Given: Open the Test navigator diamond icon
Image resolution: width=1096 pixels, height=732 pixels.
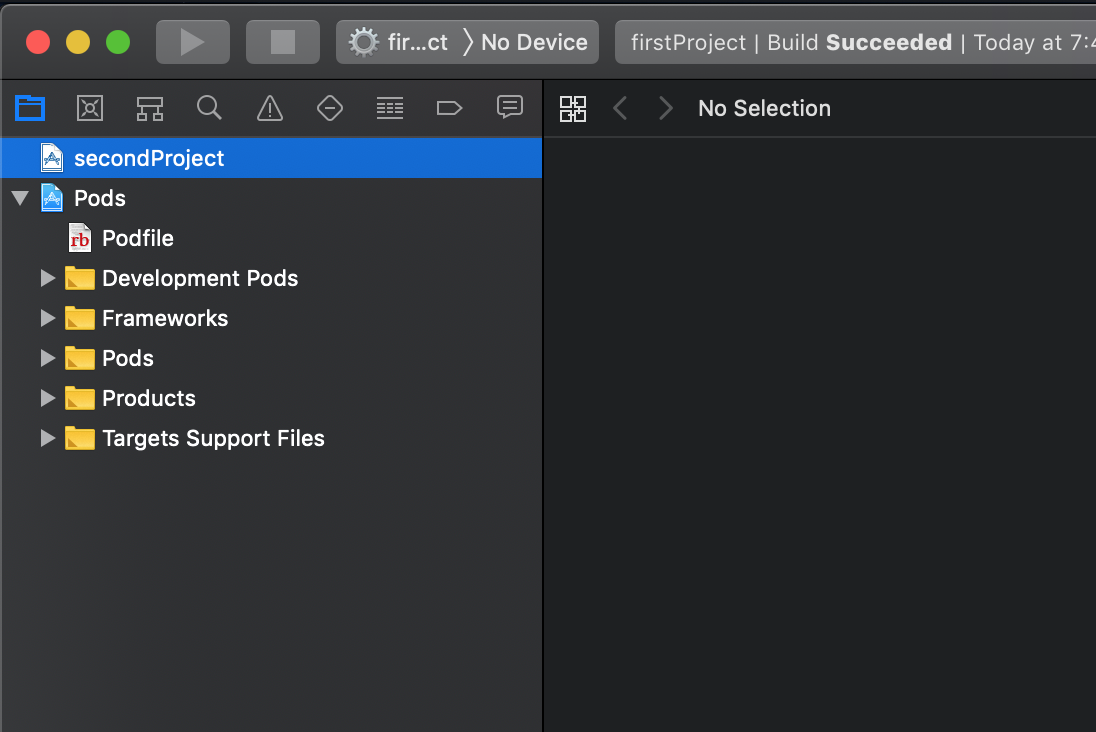Looking at the screenshot, I should point(330,108).
